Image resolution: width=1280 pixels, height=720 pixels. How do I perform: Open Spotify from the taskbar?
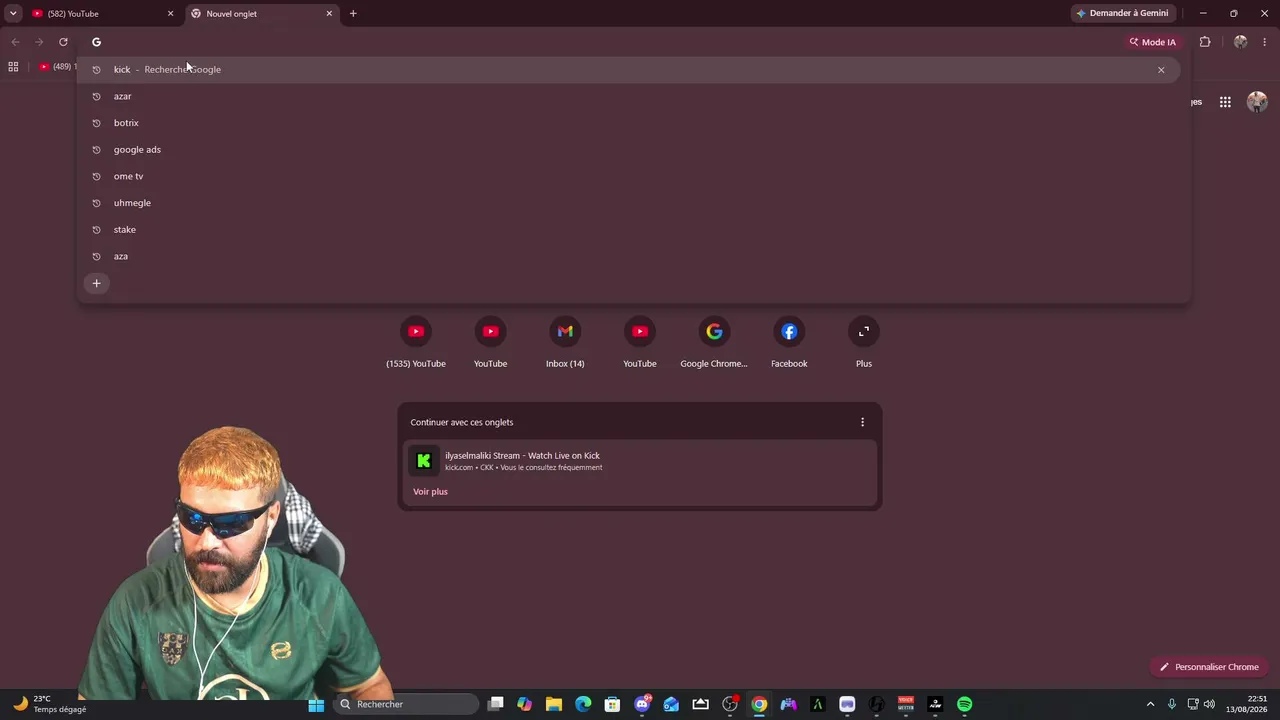964,705
